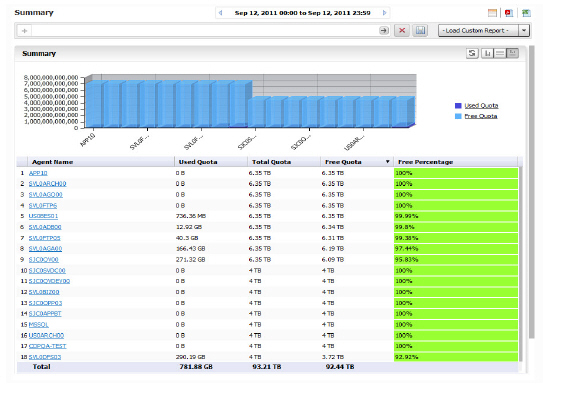Open agent in table row 10
Screen dimensions: 576x403
click(47, 271)
